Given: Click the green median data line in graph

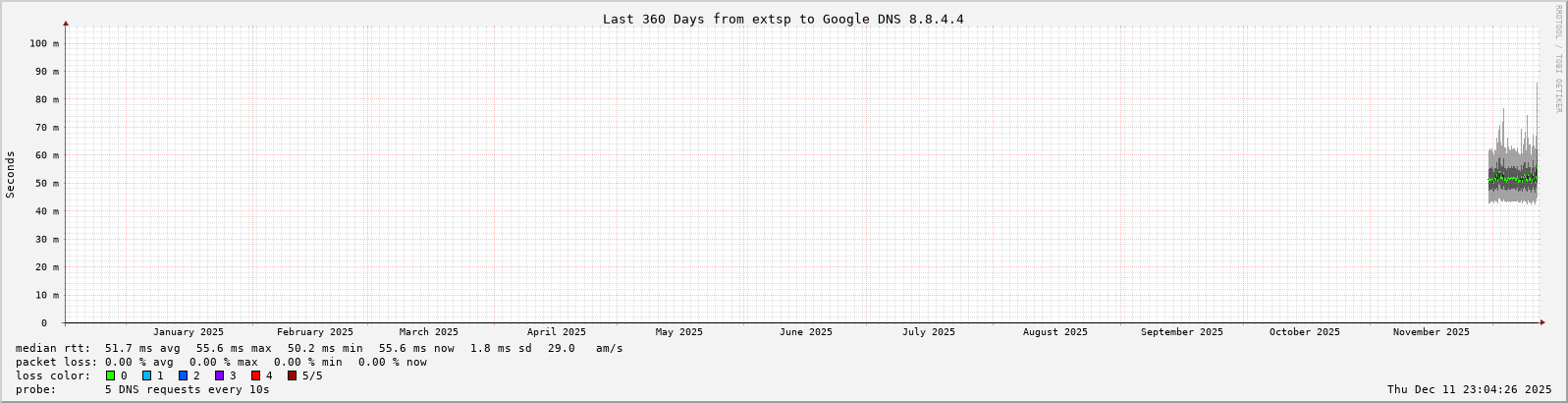Looking at the screenshot, I should 1512,180.
